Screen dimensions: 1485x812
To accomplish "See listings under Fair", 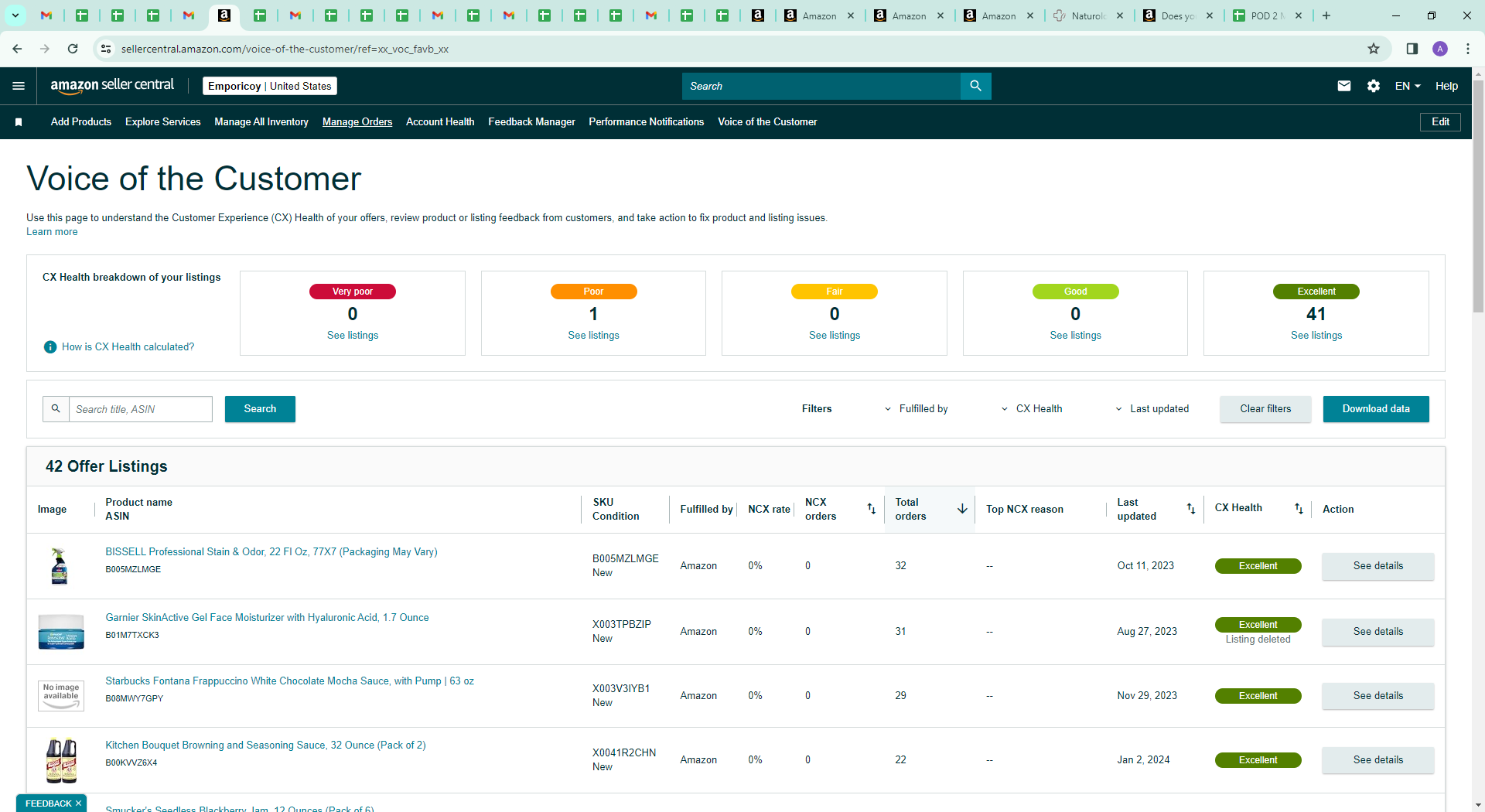I will pos(835,336).
